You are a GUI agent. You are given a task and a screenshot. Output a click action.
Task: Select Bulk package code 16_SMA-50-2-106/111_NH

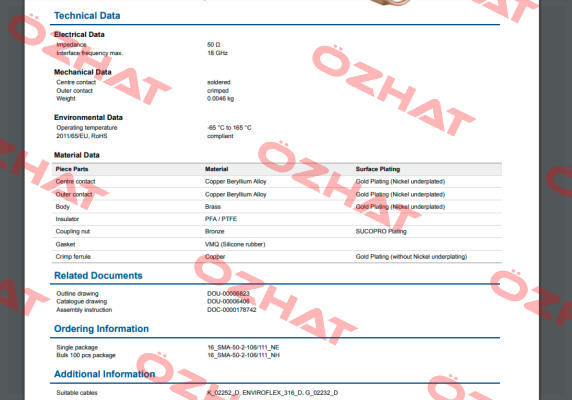coord(243,355)
